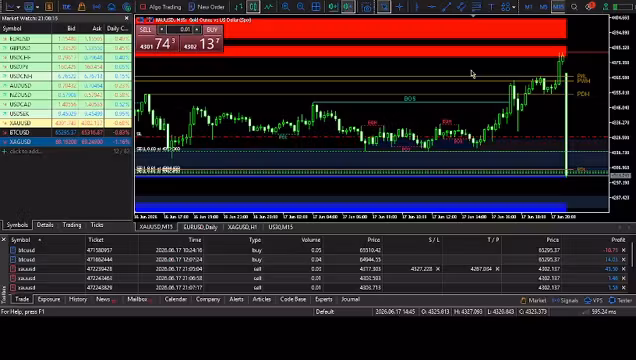Open the Market link in toolbox
636x360 pixels.
533,300
